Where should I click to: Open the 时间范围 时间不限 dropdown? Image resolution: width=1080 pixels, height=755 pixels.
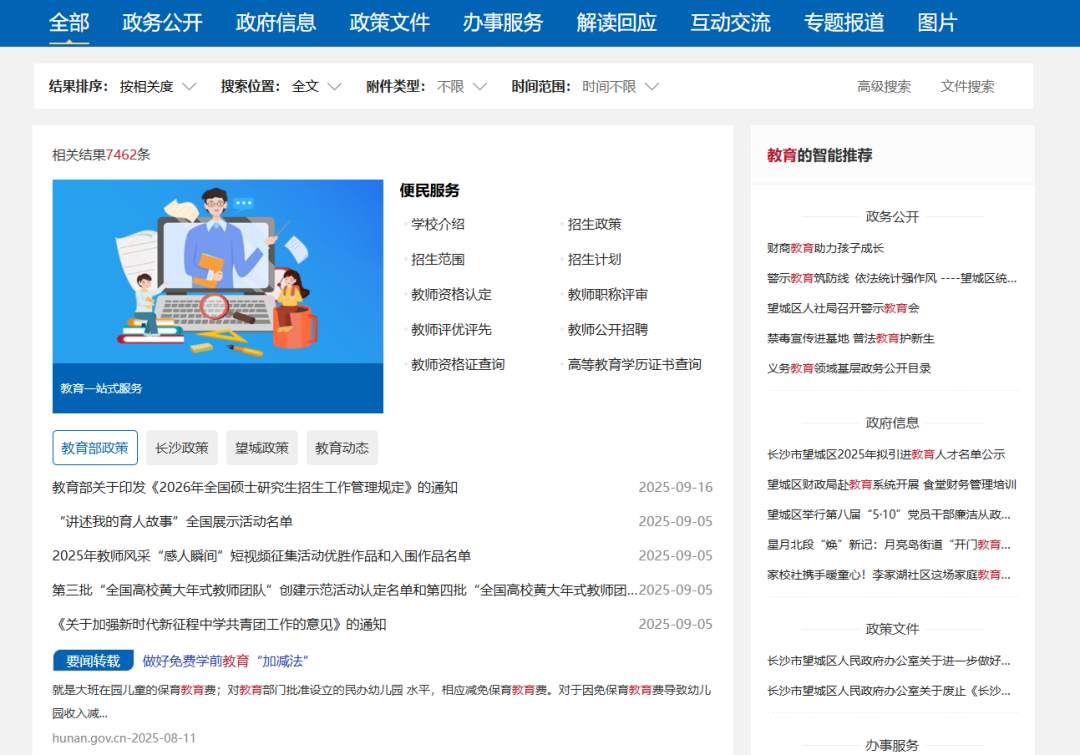click(620, 87)
